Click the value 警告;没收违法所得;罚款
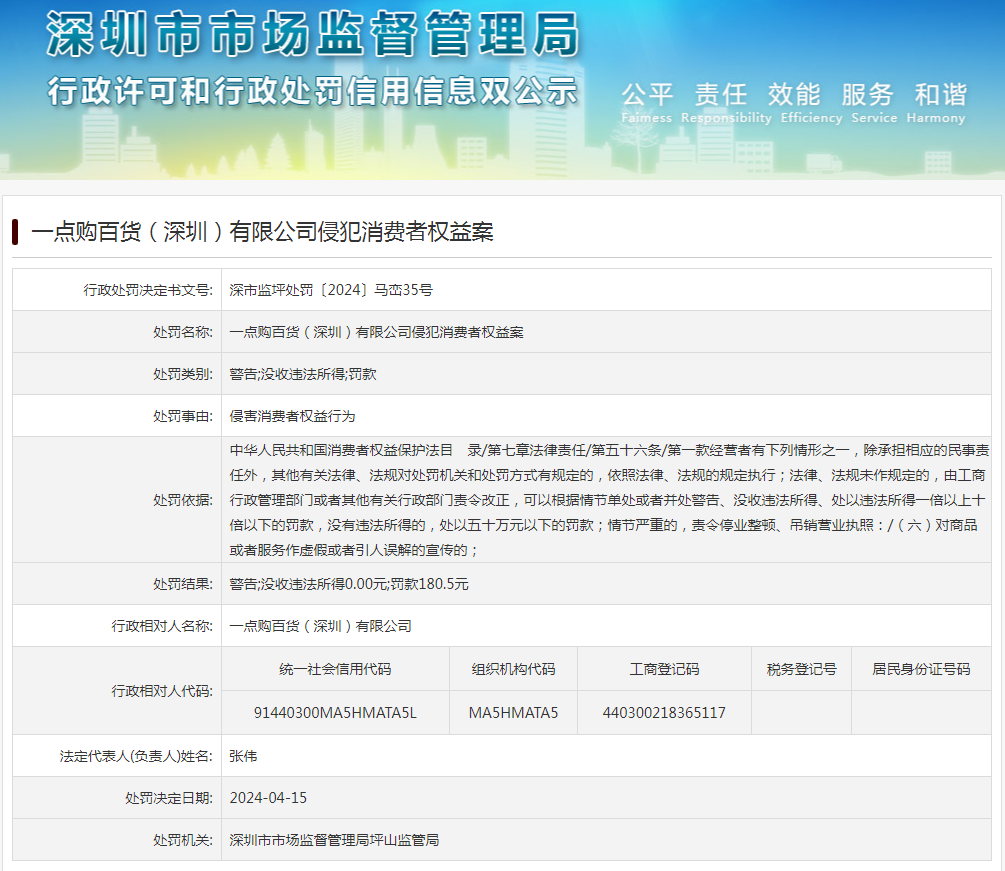This screenshot has height=871, width=1005. click(303, 374)
